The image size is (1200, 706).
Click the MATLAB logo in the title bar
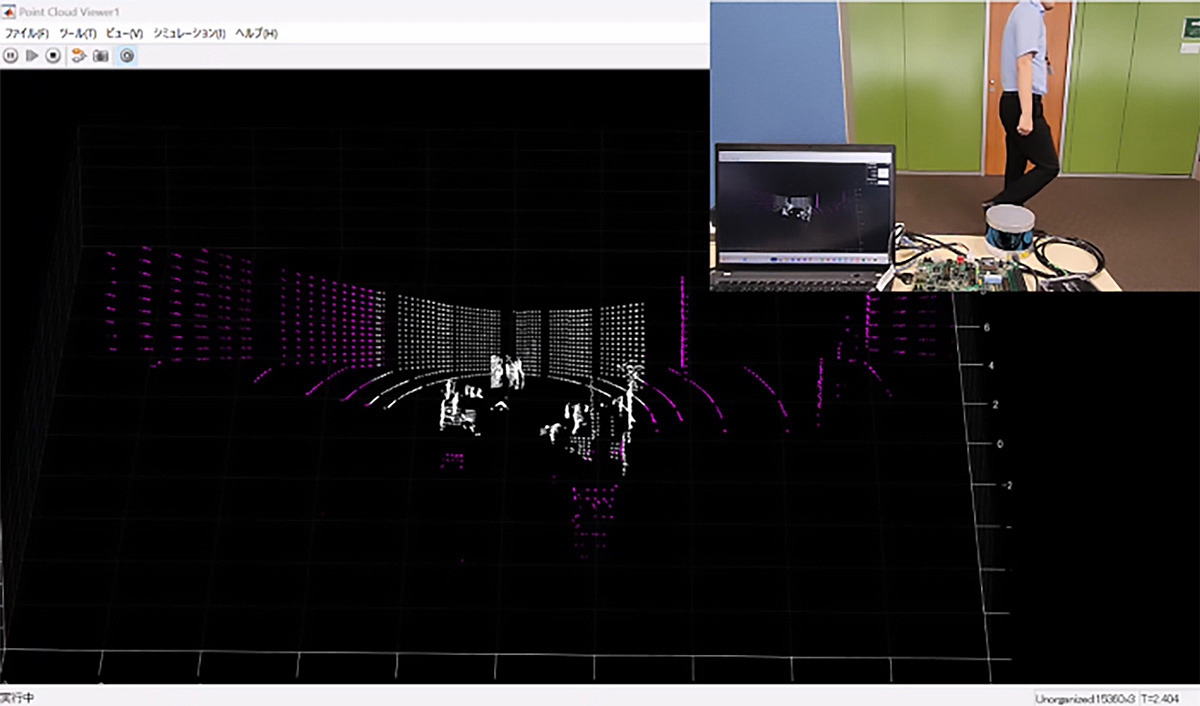pos(9,11)
